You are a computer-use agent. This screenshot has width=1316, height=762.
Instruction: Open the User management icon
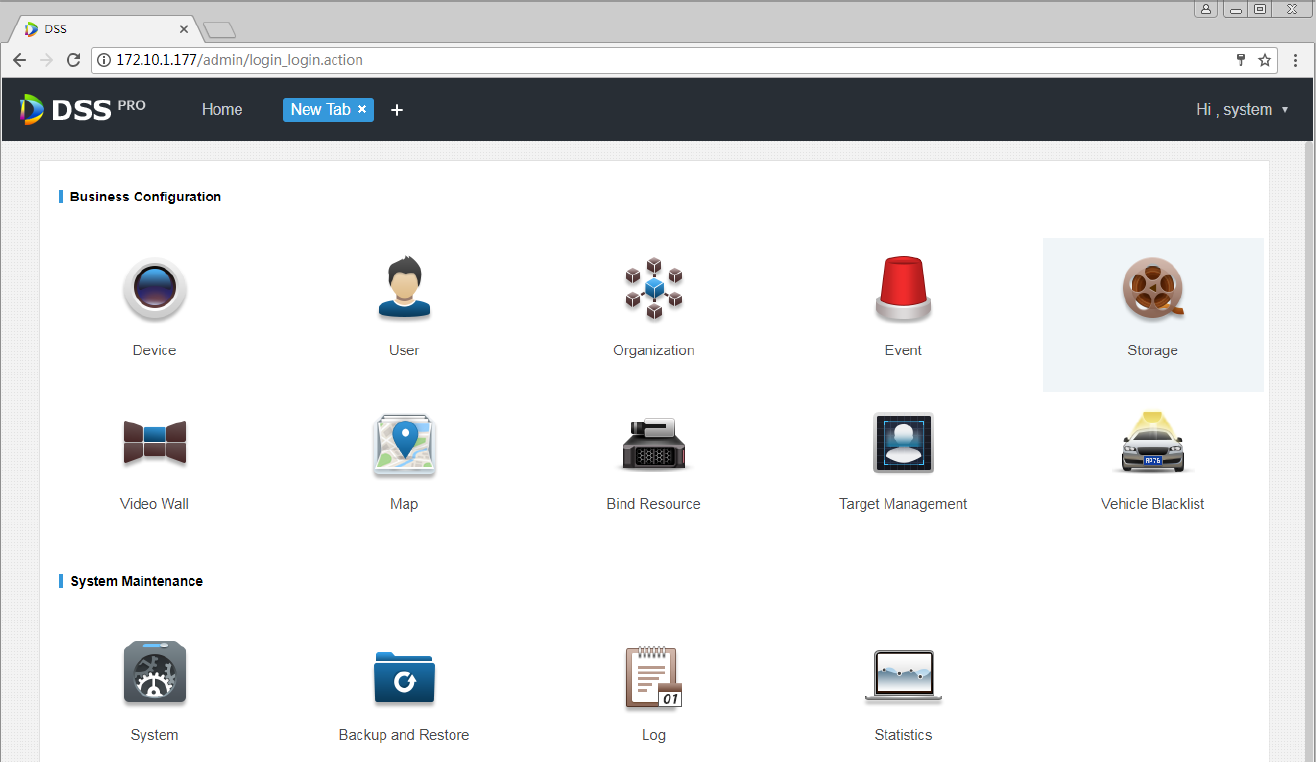(404, 289)
